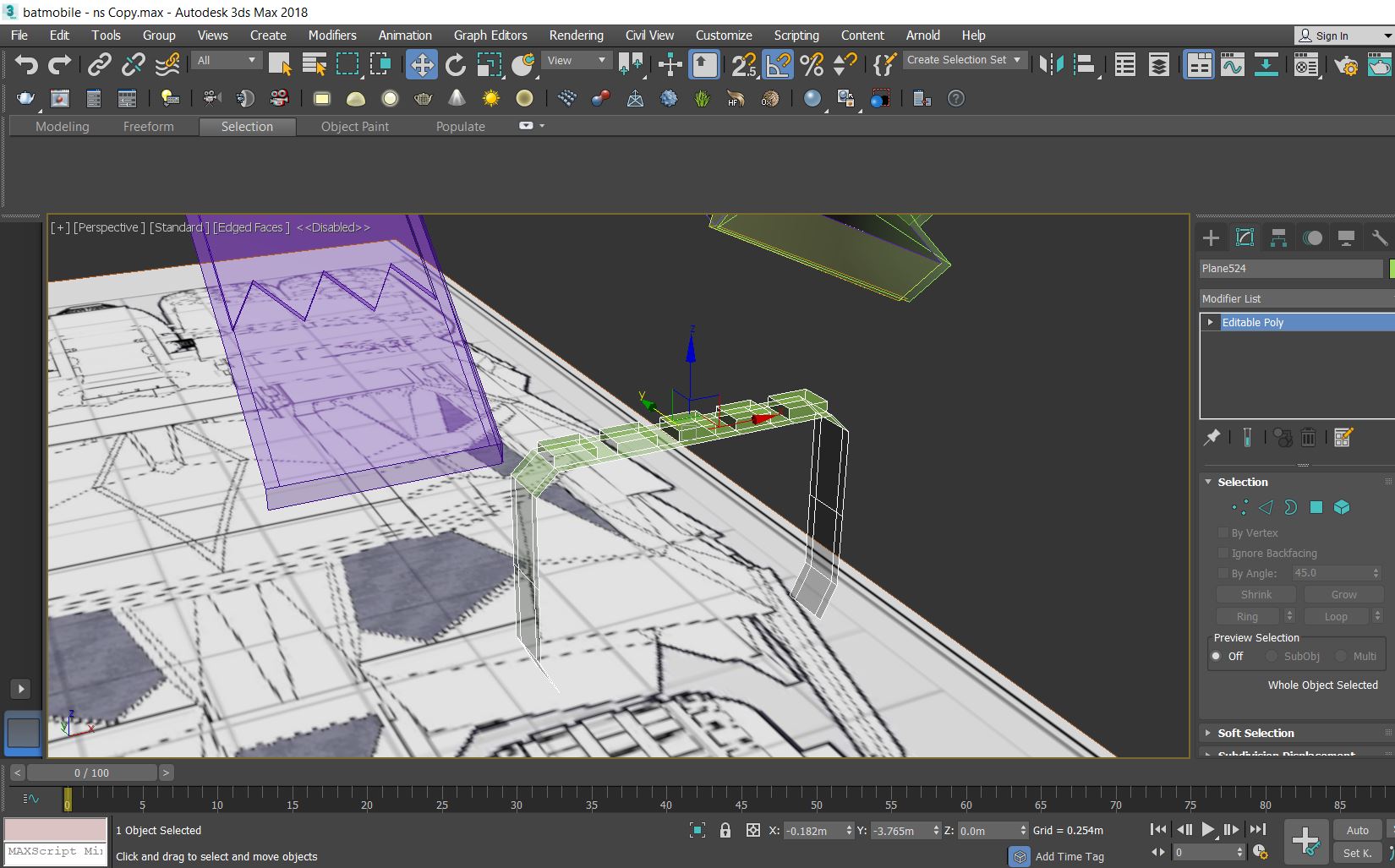Open Select by Name list
The image size is (1395, 868).
pos(314,64)
